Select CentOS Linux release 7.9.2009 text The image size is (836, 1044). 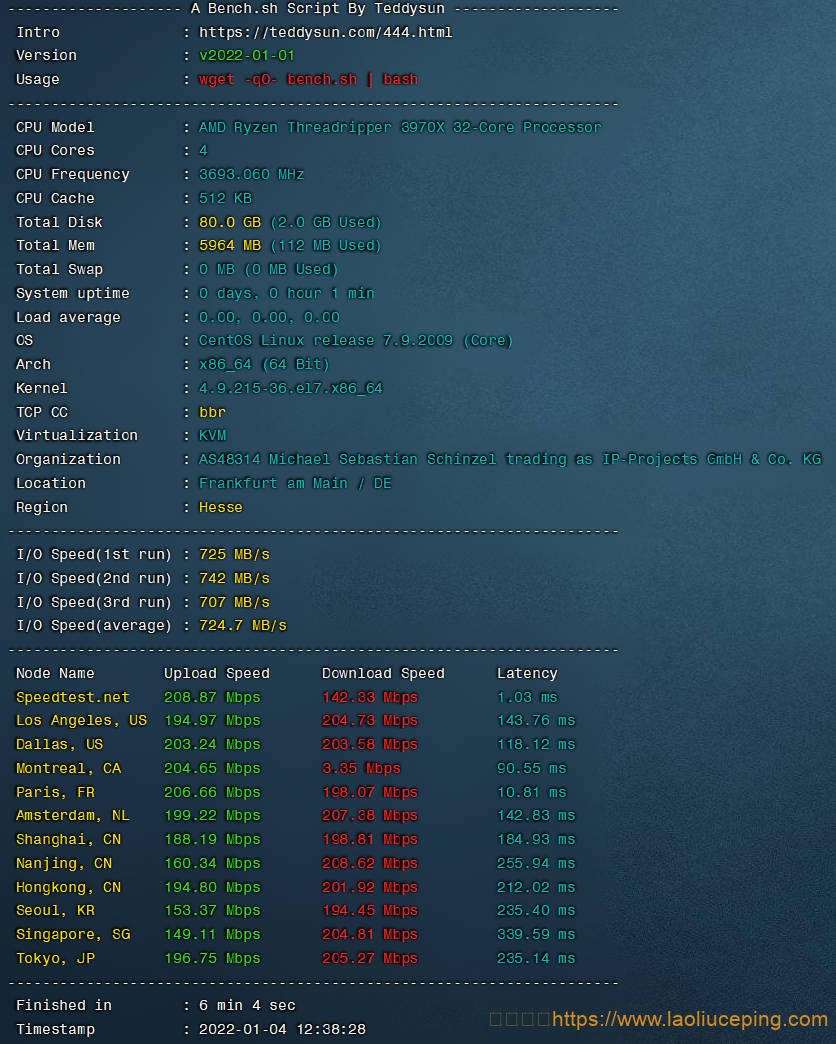pos(325,341)
